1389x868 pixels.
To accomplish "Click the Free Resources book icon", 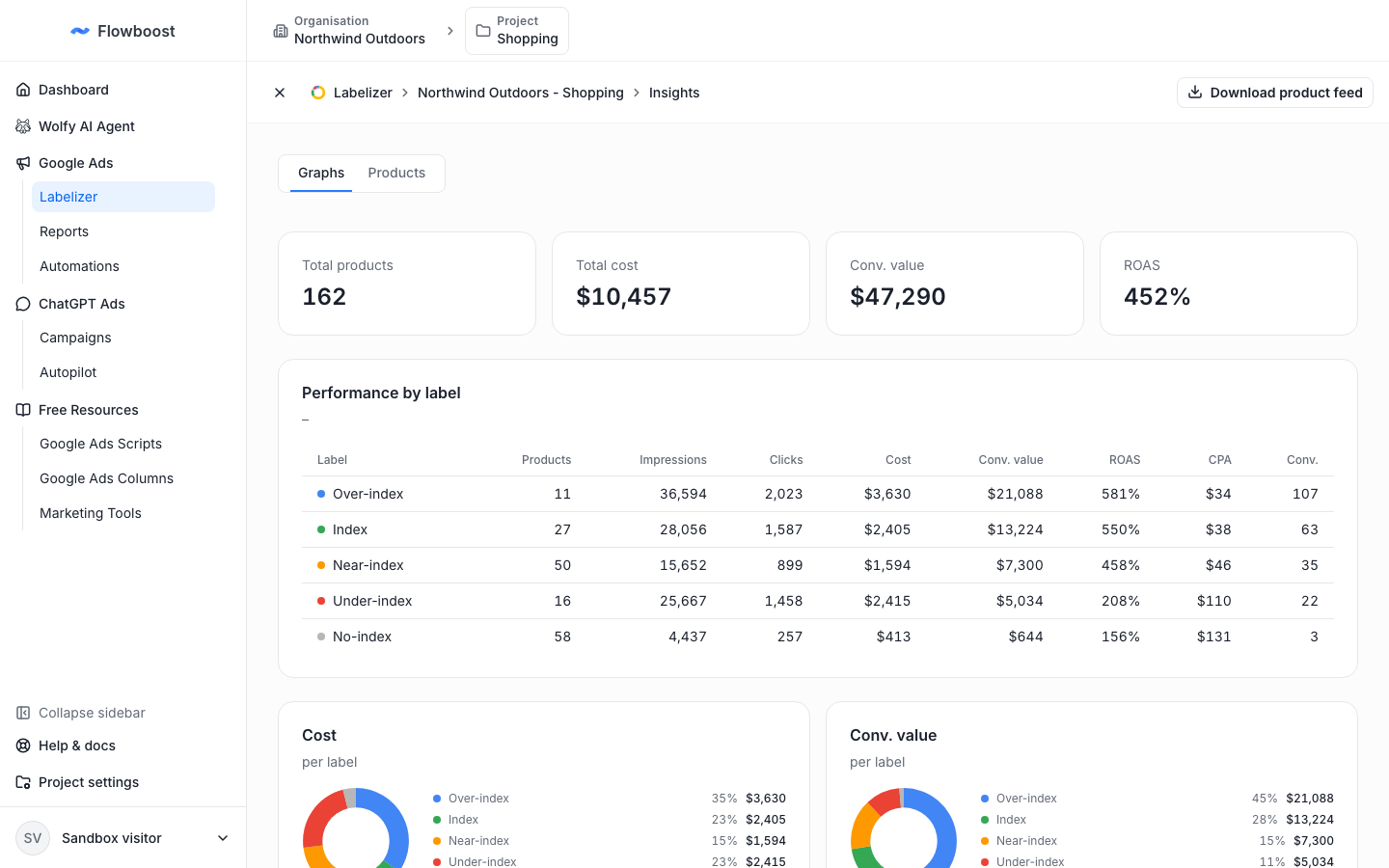I will (23, 410).
